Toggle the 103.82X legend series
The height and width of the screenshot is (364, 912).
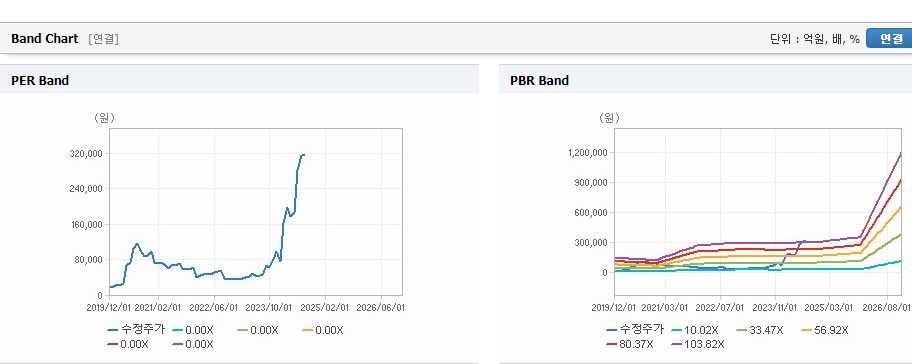697,344
